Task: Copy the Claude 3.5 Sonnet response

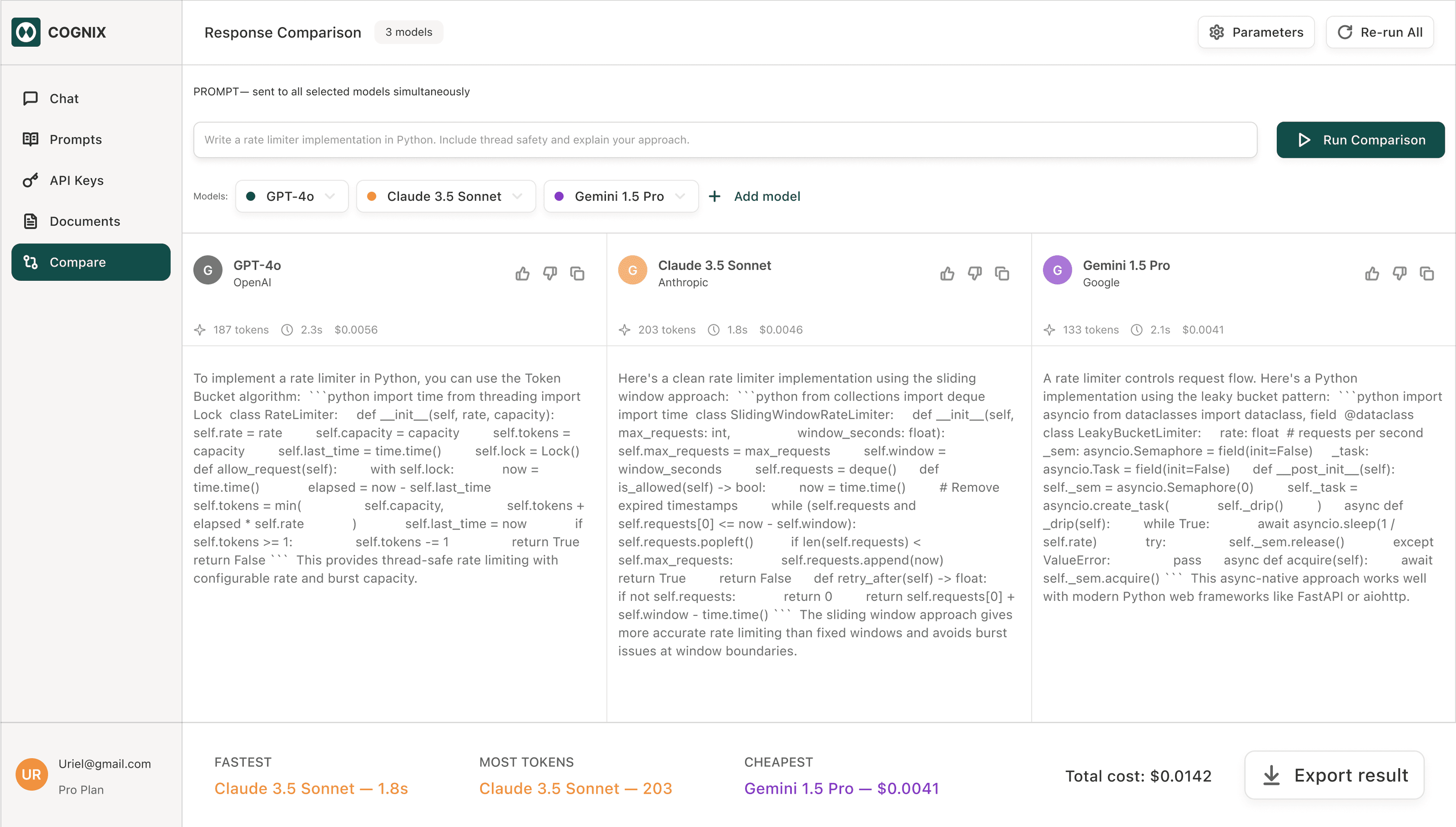Action: click(x=1001, y=274)
